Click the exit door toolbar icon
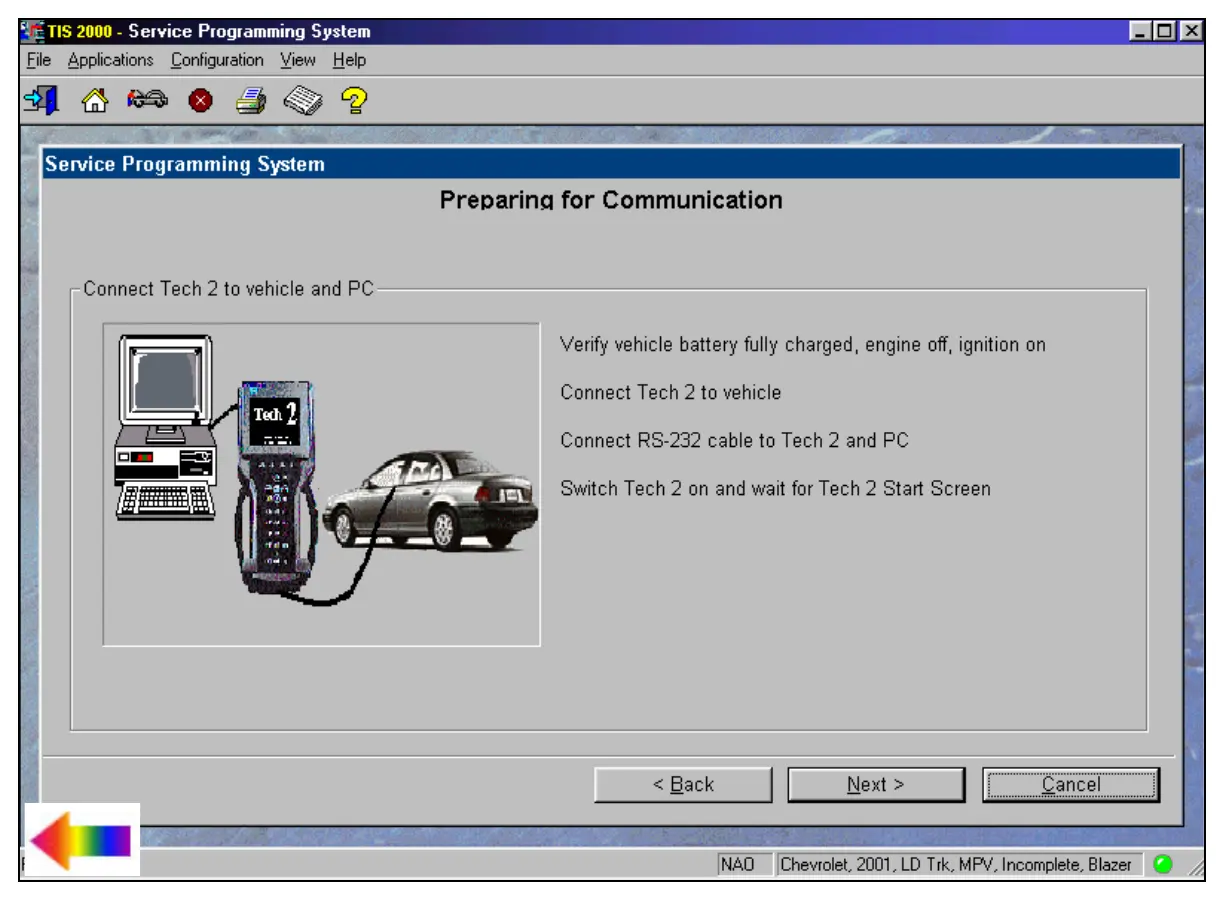The image size is (1224, 900). [41, 100]
